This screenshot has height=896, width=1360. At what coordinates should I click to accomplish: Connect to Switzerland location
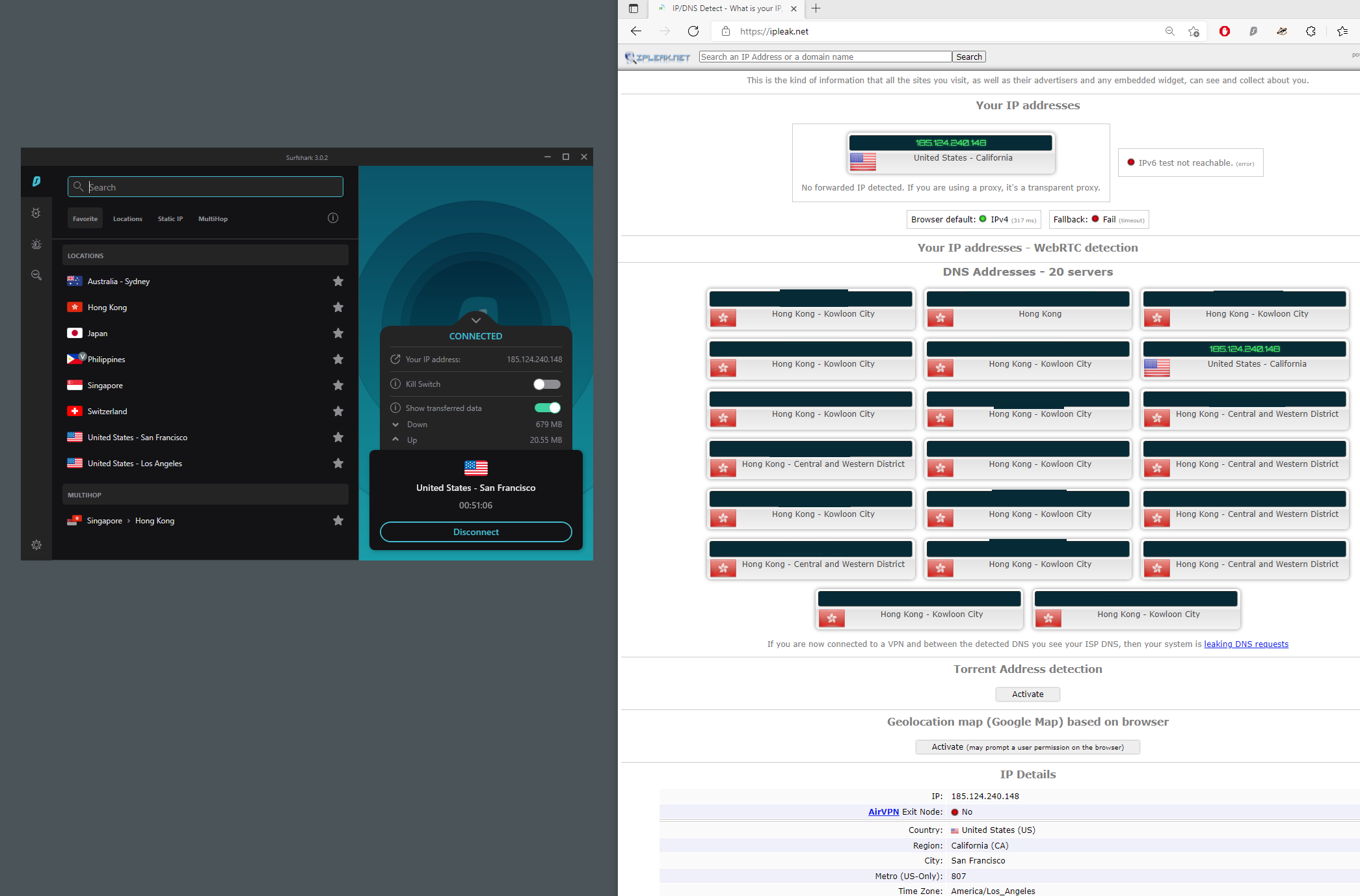[x=206, y=411]
